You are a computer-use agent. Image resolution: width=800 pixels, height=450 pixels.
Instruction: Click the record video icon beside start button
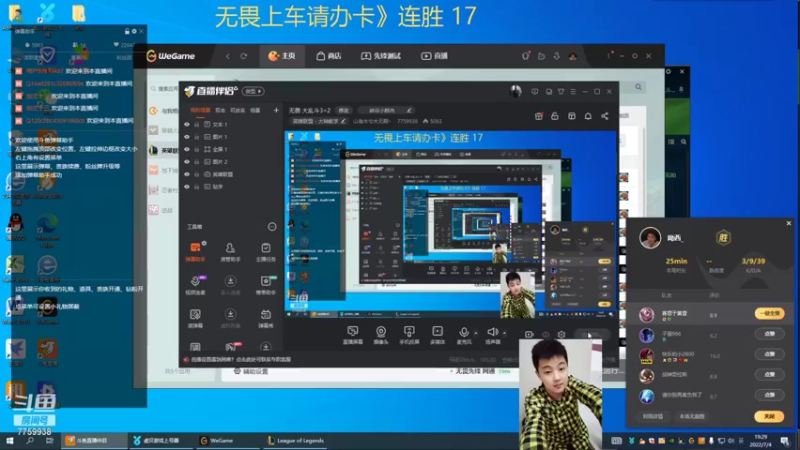(529, 335)
